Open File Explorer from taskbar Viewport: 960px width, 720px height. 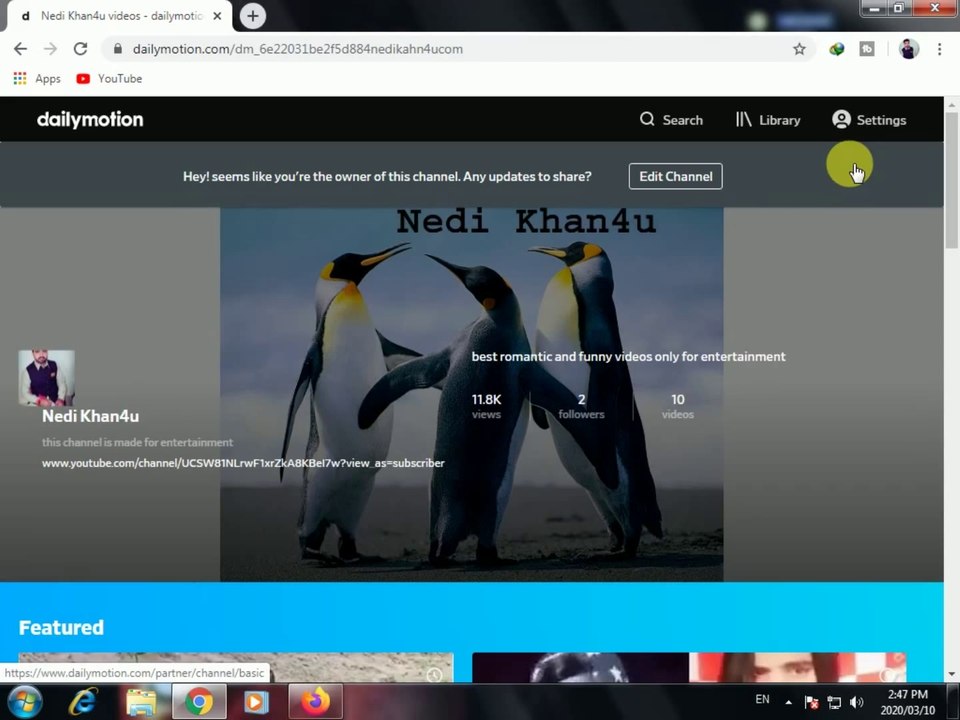point(141,702)
